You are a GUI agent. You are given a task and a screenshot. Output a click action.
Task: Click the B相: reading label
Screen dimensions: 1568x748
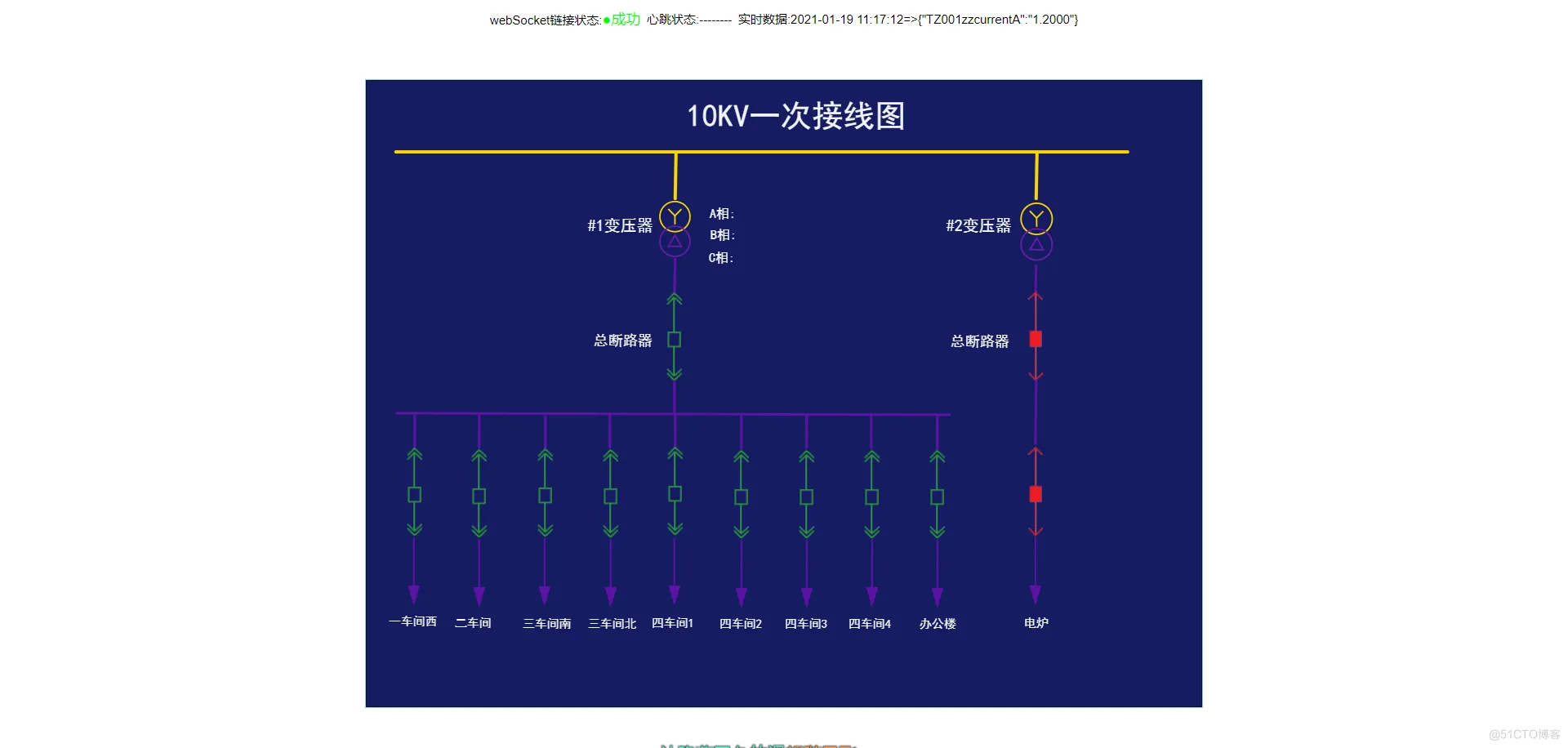(x=722, y=235)
